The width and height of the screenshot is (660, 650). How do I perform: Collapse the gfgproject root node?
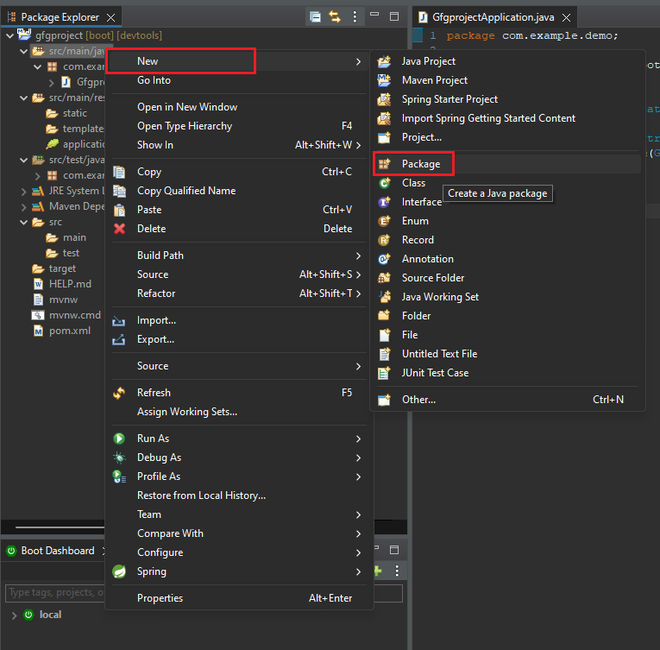point(10,36)
